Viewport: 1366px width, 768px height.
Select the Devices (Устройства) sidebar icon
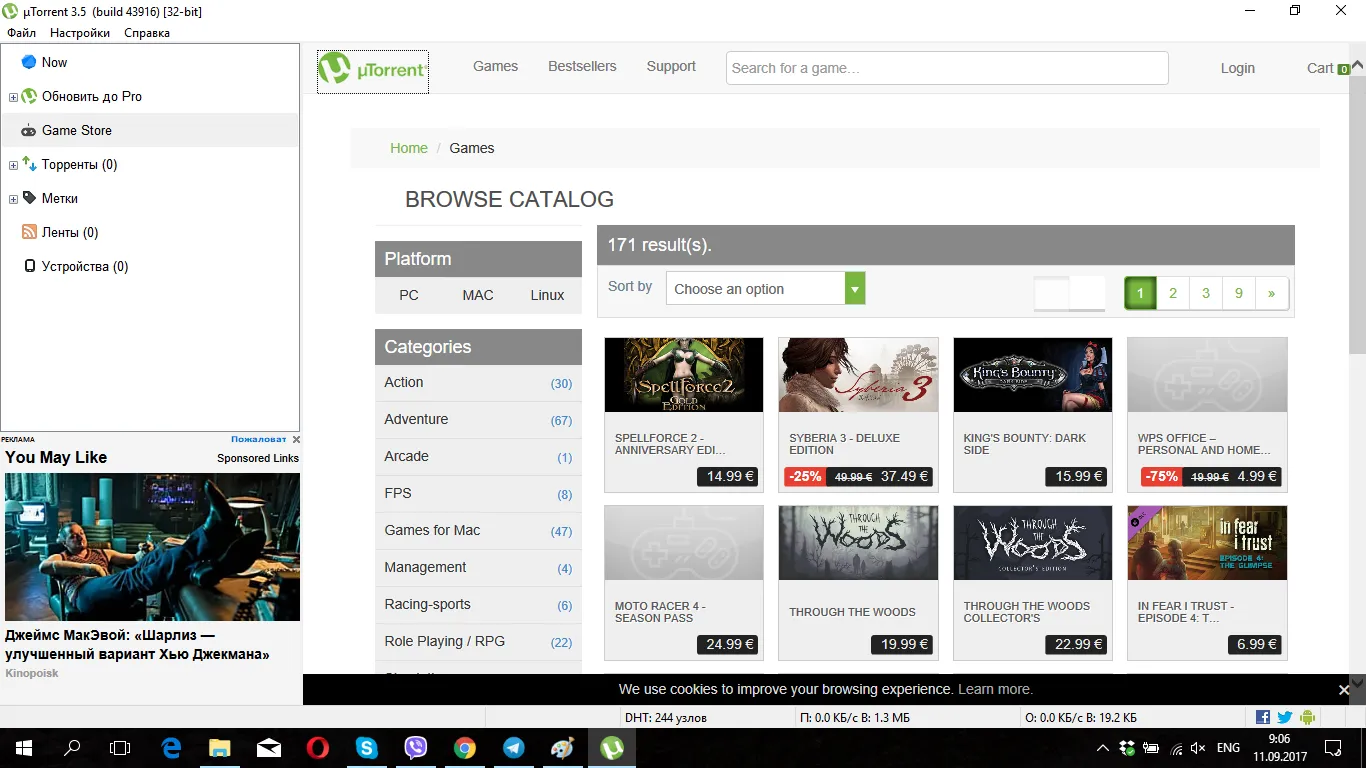click(x=29, y=266)
